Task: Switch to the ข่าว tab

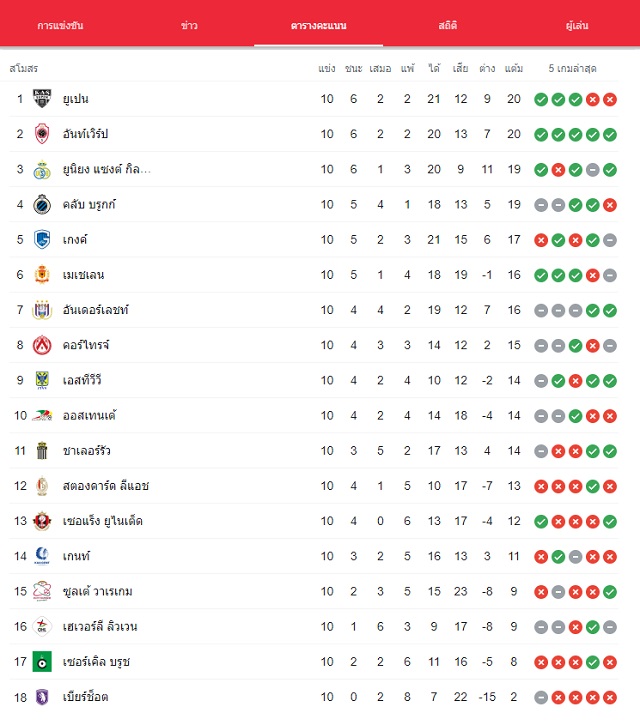Action: pyautogui.click(x=189, y=25)
